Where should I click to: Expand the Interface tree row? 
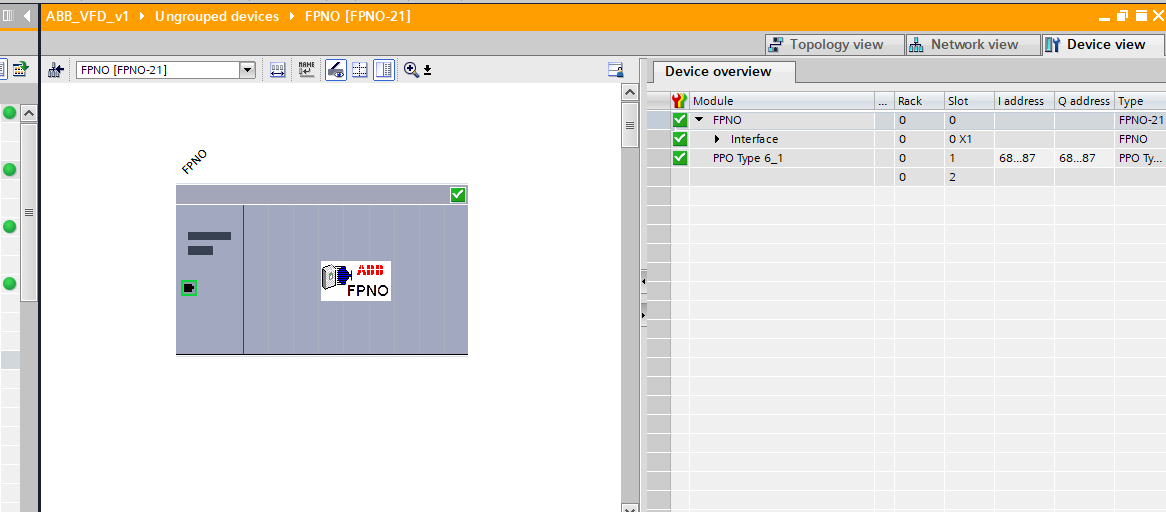(717, 139)
